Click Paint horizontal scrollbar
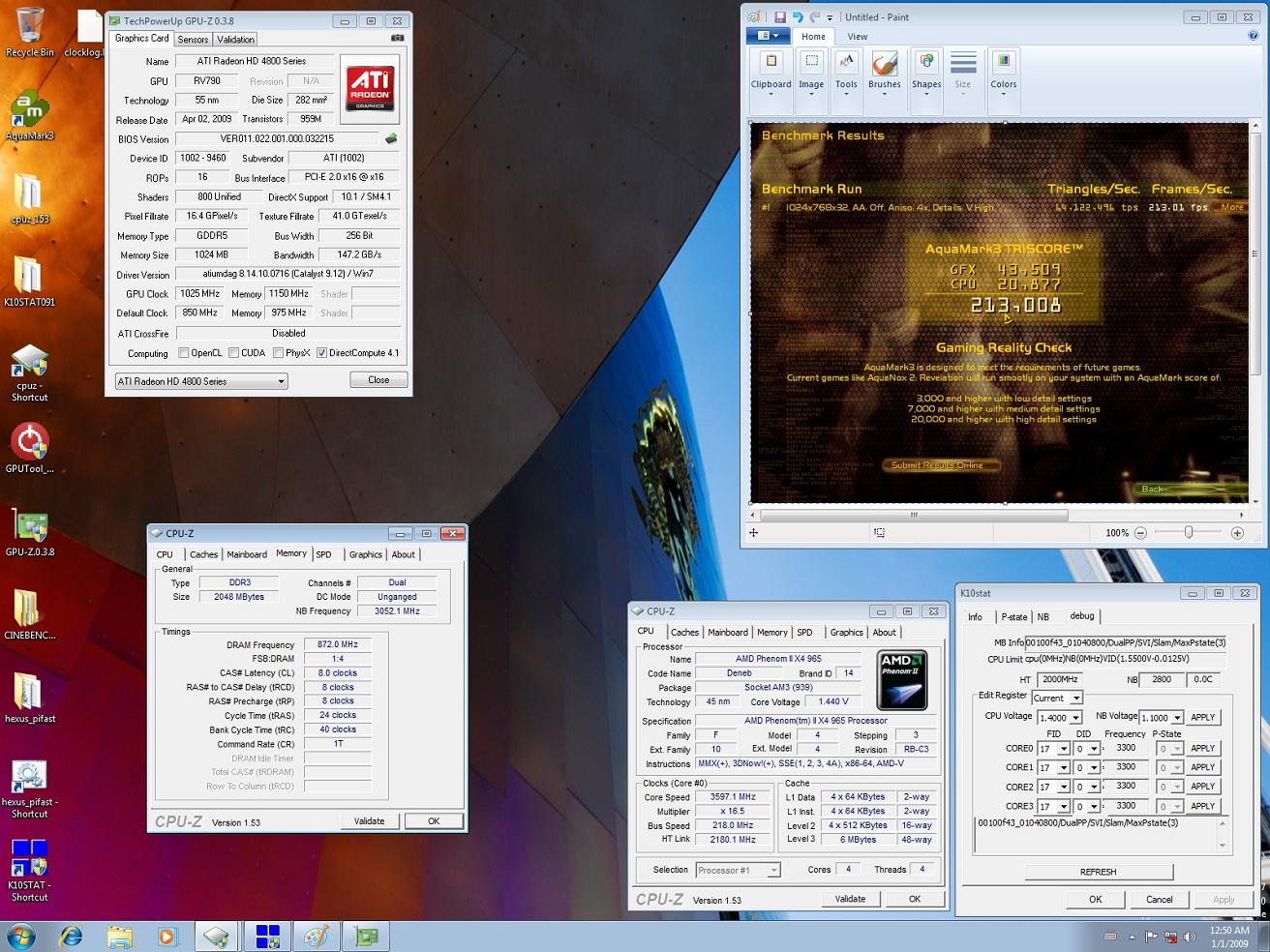Screen dimensions: 1270x952 (x=913, y=516)
